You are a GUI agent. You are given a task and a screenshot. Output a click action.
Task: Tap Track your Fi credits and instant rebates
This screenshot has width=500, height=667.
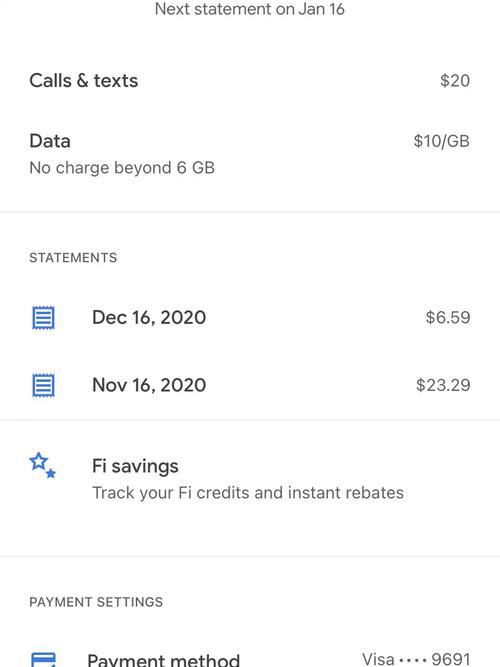[248, 493]
